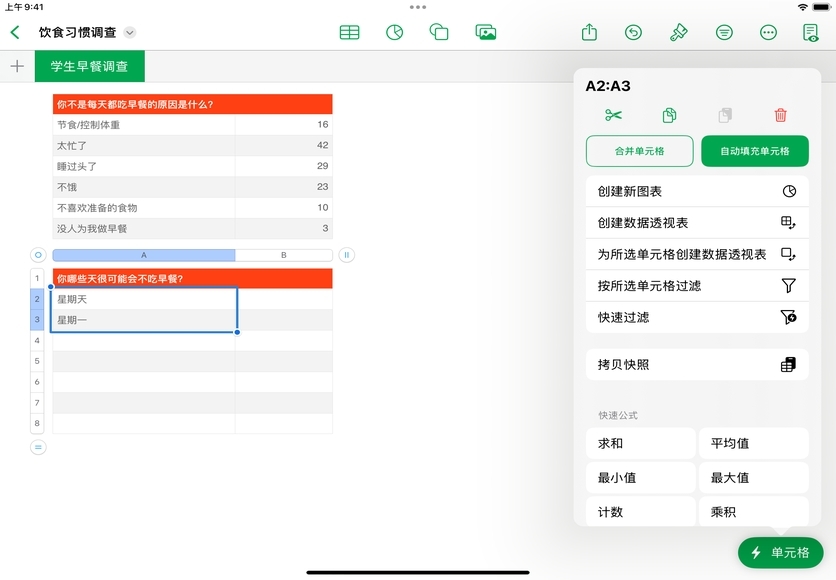Open the shapes insert menu

click(439, 32)
